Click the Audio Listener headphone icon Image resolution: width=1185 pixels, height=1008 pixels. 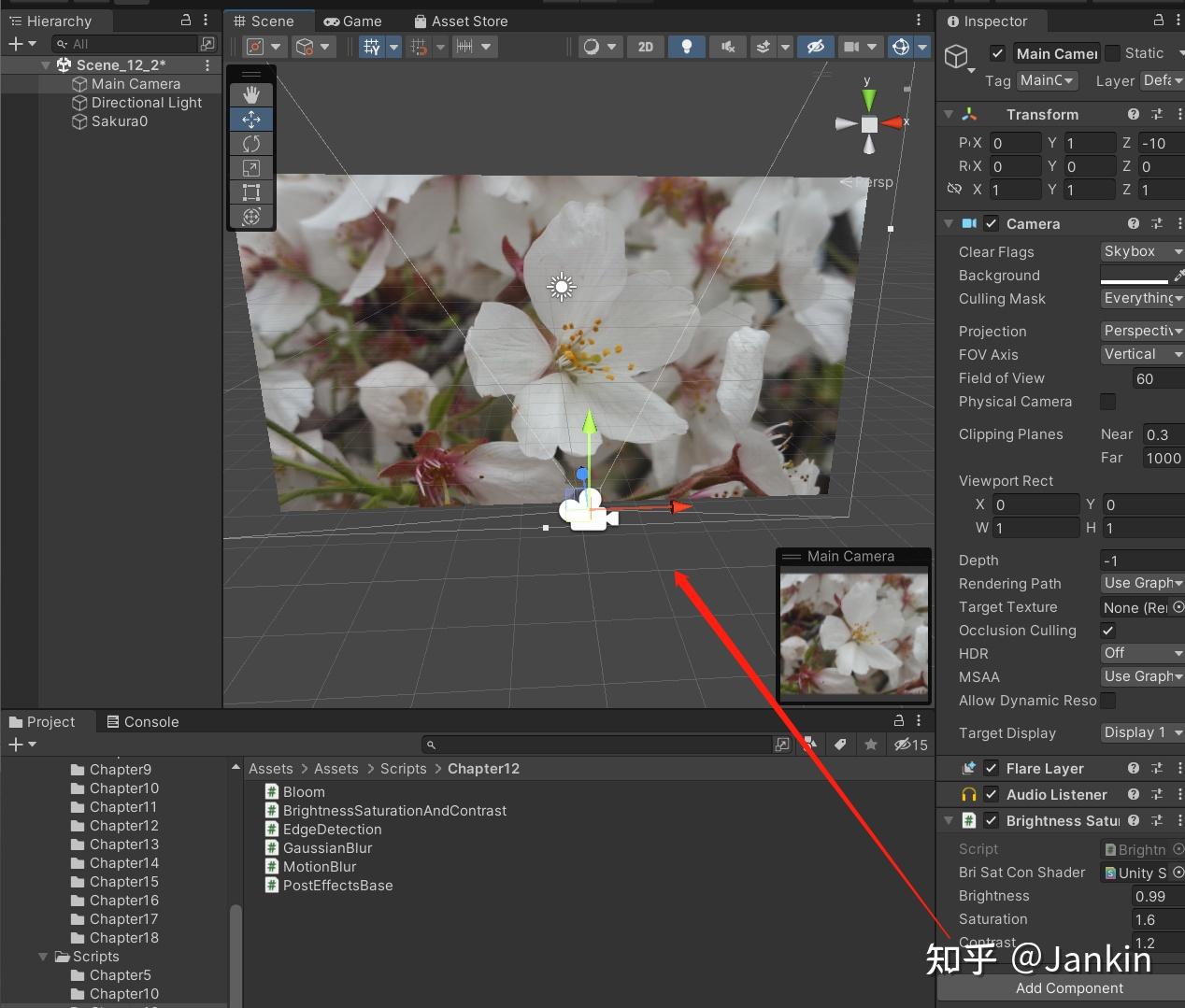(967, 794)
